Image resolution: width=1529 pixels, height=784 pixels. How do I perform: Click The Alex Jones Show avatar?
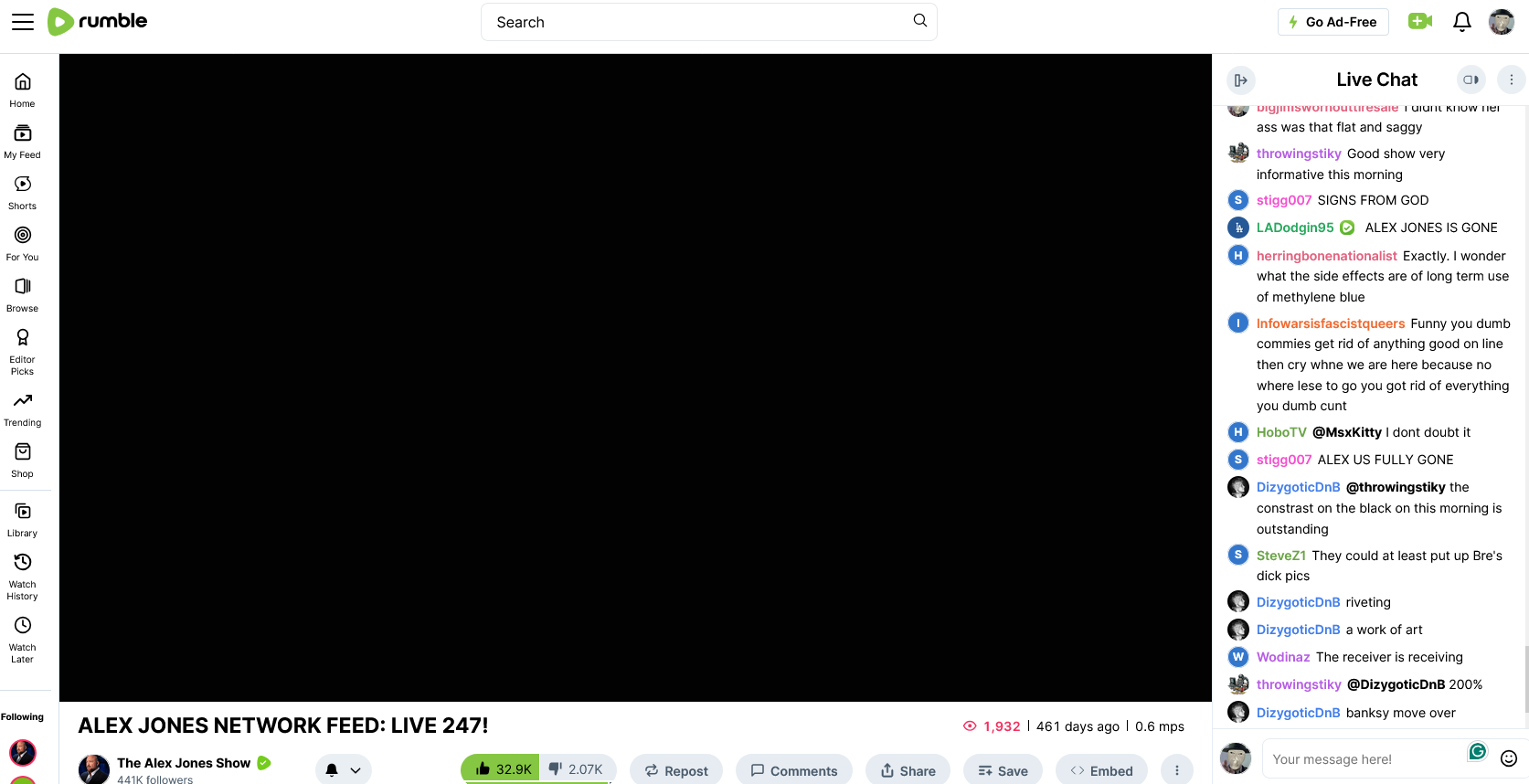(x=94, y=769)
